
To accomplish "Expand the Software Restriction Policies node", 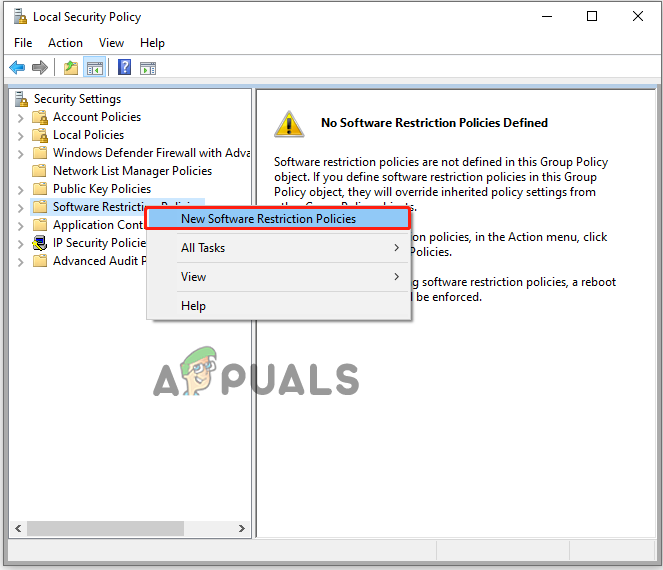I will pos(20,208).
